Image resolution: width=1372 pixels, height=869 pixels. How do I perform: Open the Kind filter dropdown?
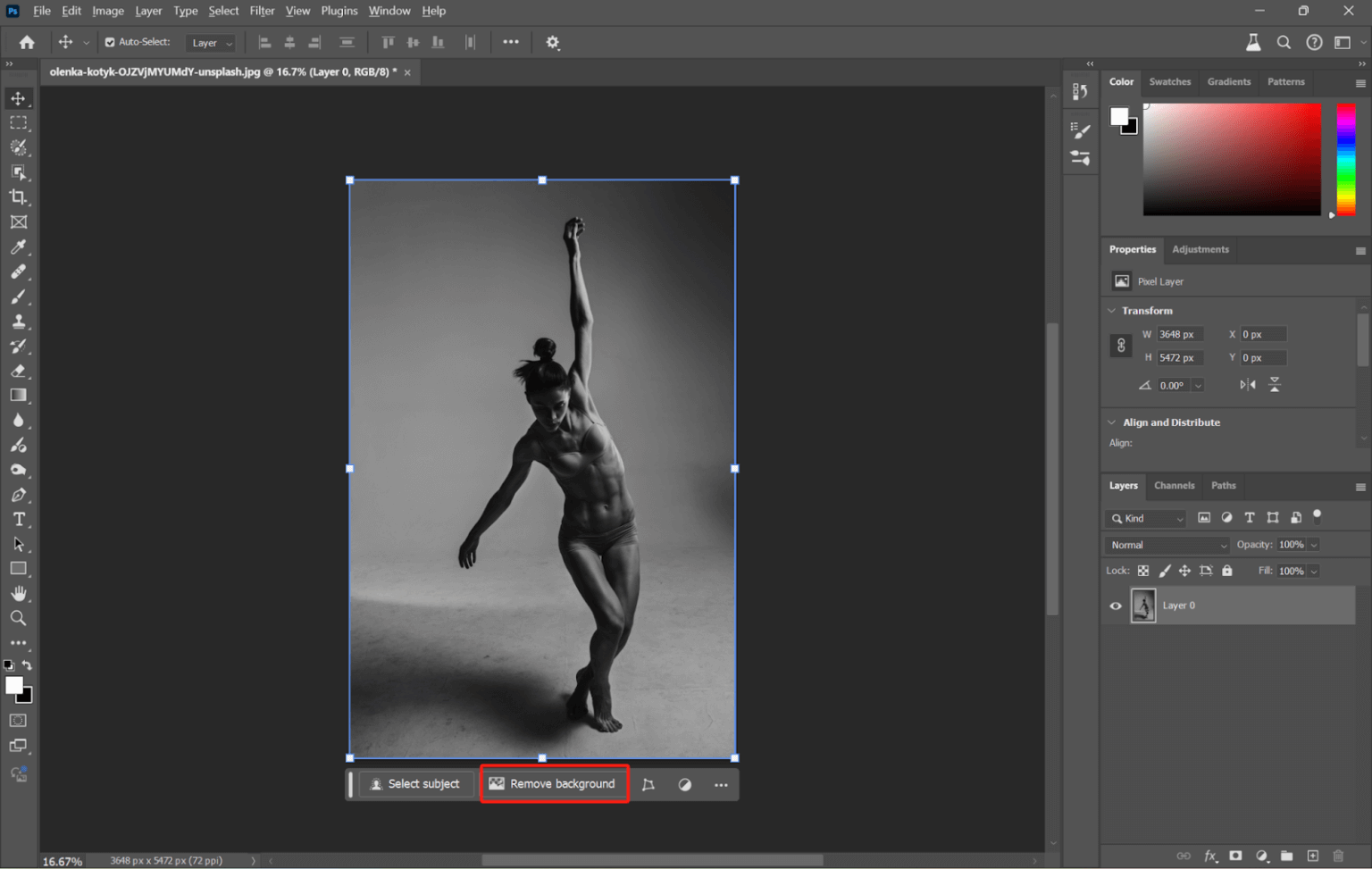click(1146, 519)
